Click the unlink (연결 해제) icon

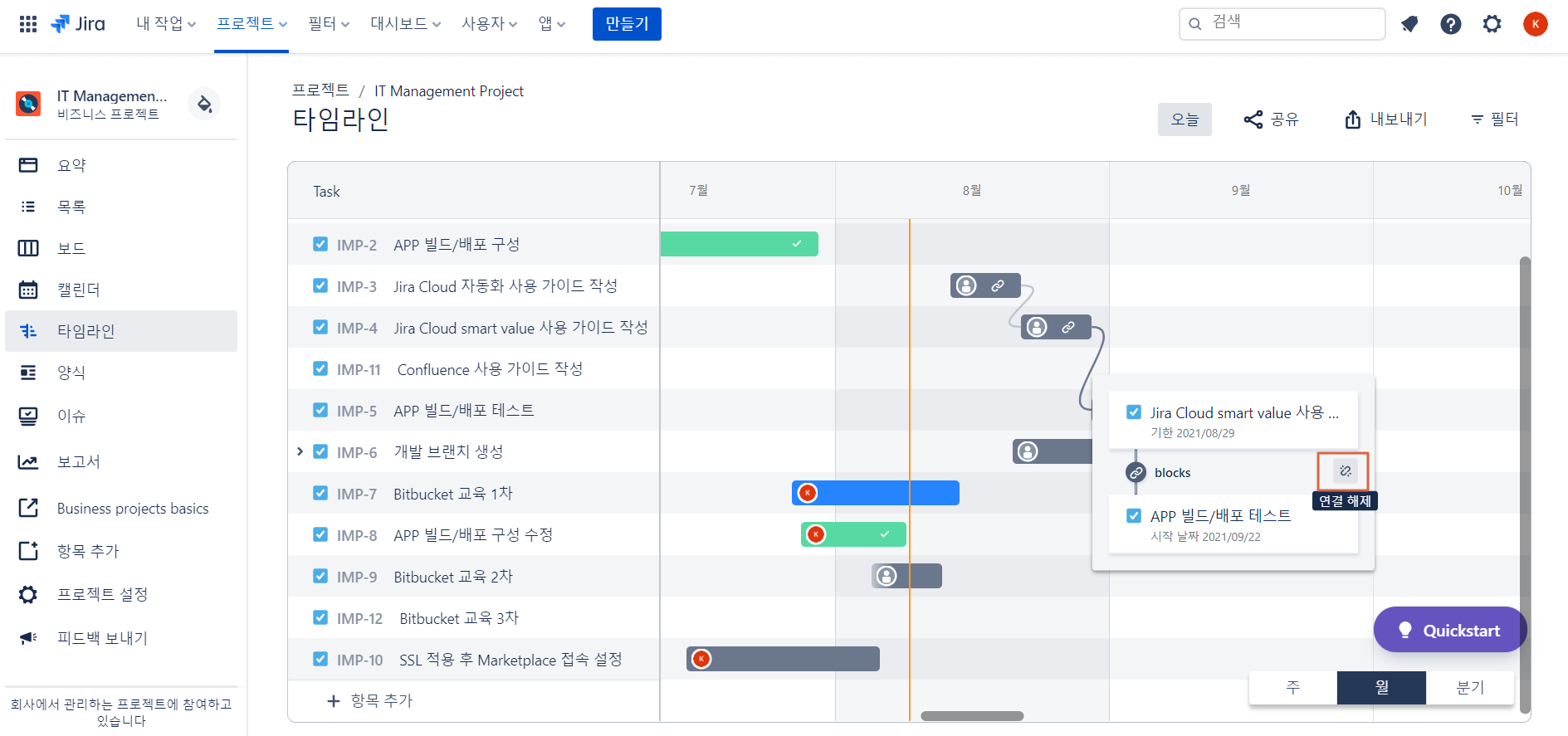click(1345, 471)
